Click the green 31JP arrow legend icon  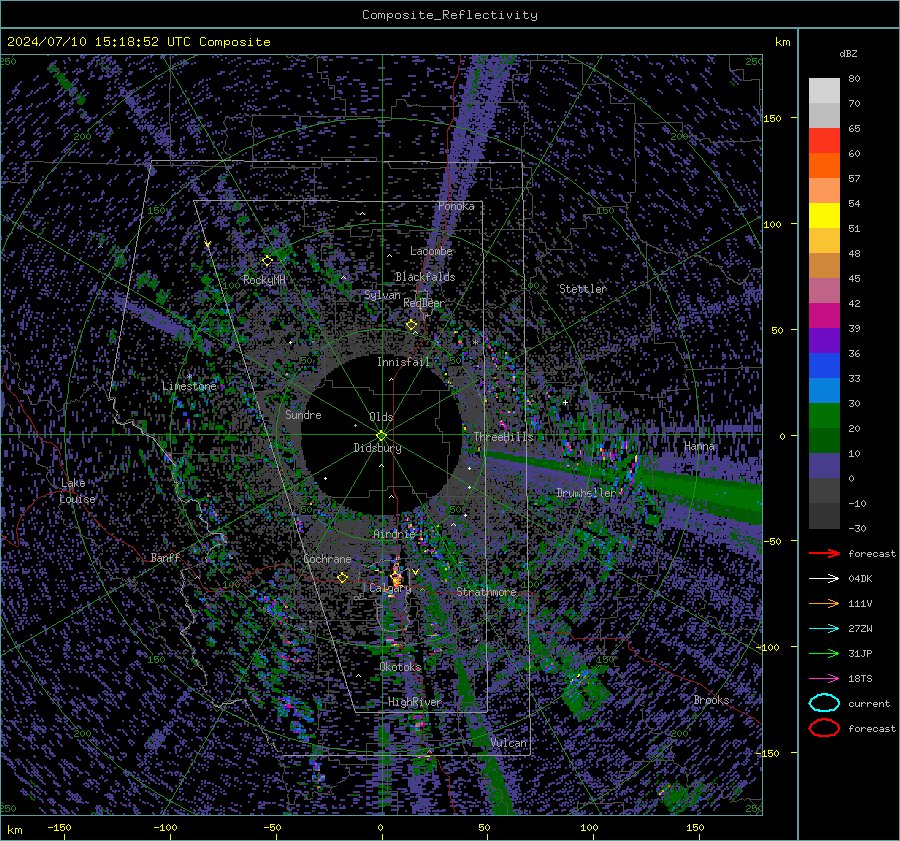(x=824, y=653)
